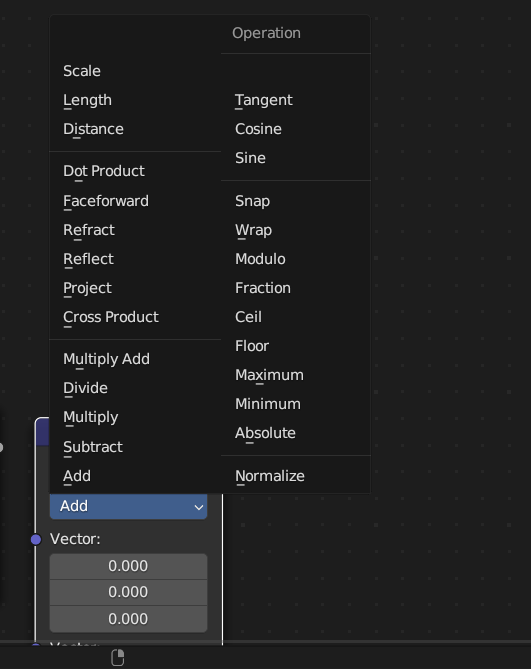The width and height of the screenshot is (531, 669).
Task: Click the first Vector X value field
Action: pyautogui.click(x=128, y=566)
